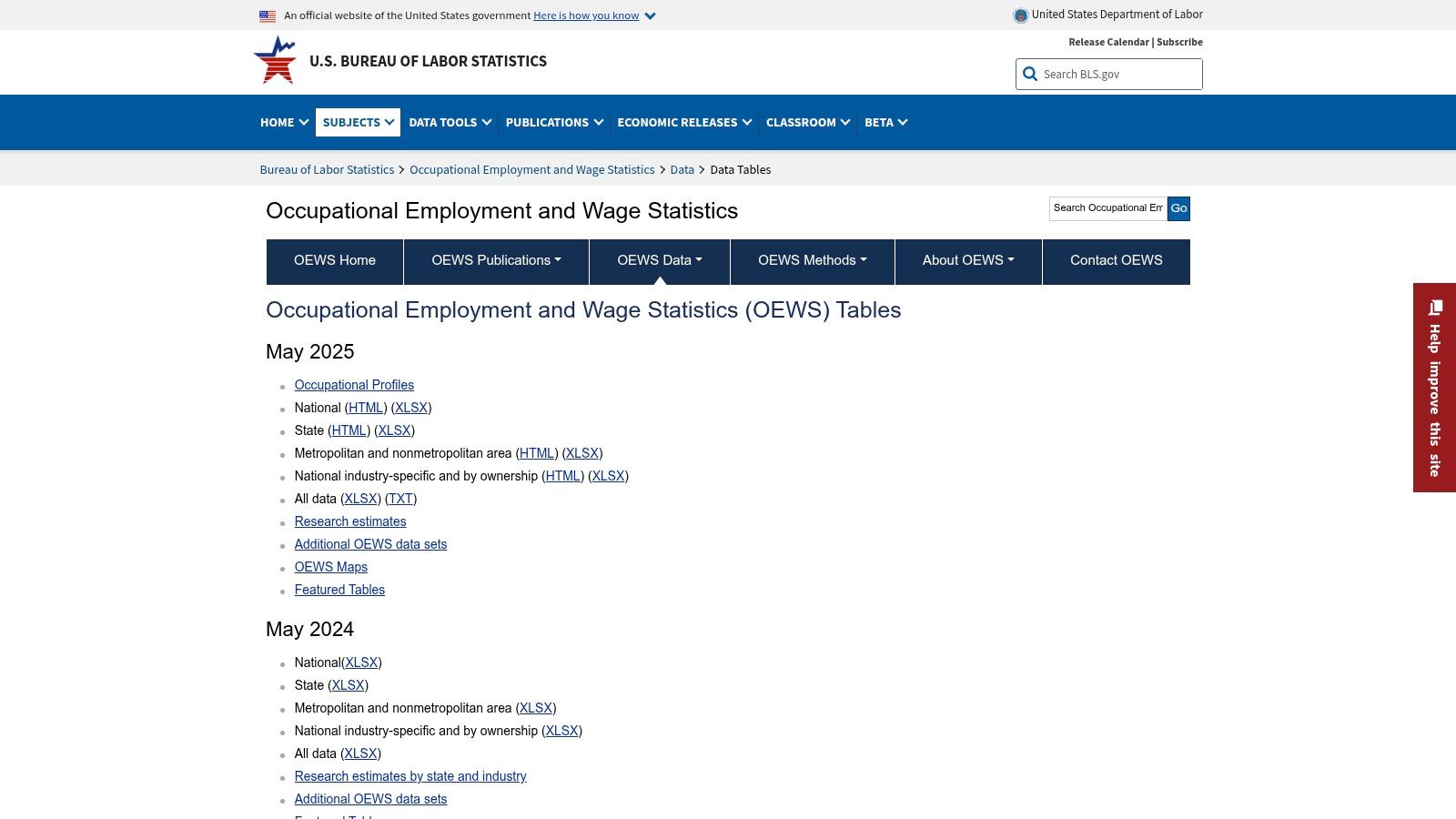Download May 2024 All data XLSX

tap(360, 753)
